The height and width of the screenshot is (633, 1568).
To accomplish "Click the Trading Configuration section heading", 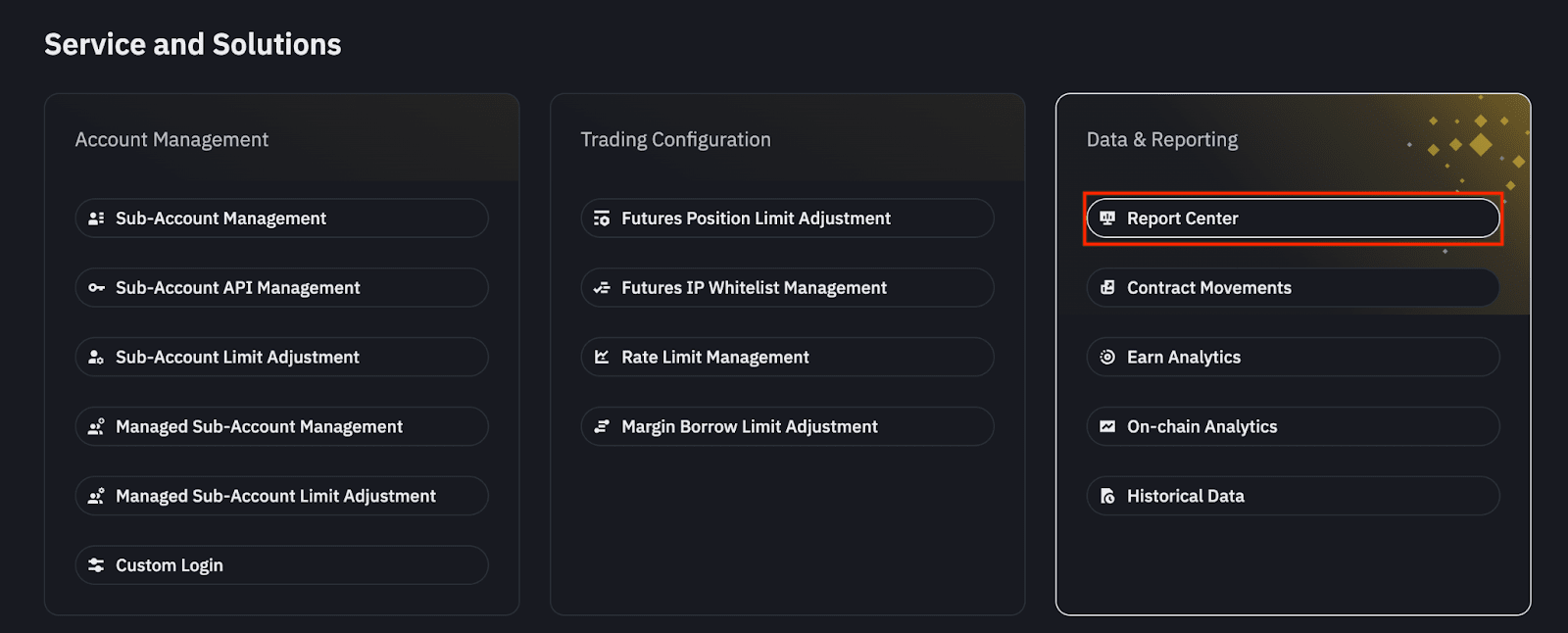I will coord(675,140).
